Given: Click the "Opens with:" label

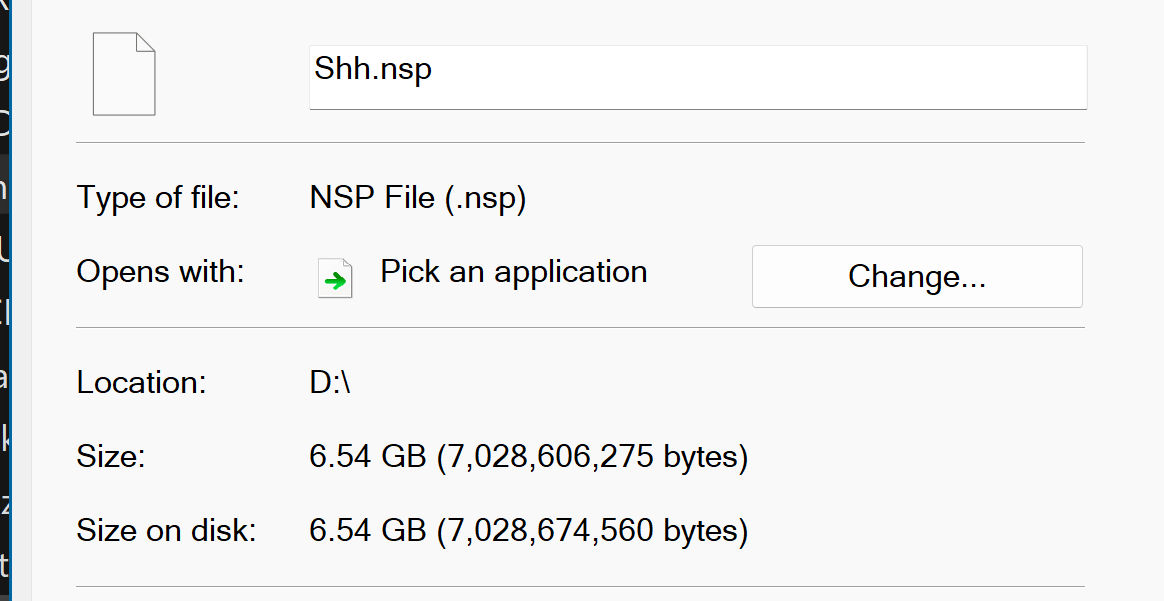Looking at the screenshot, I should (x=160, y=272).
